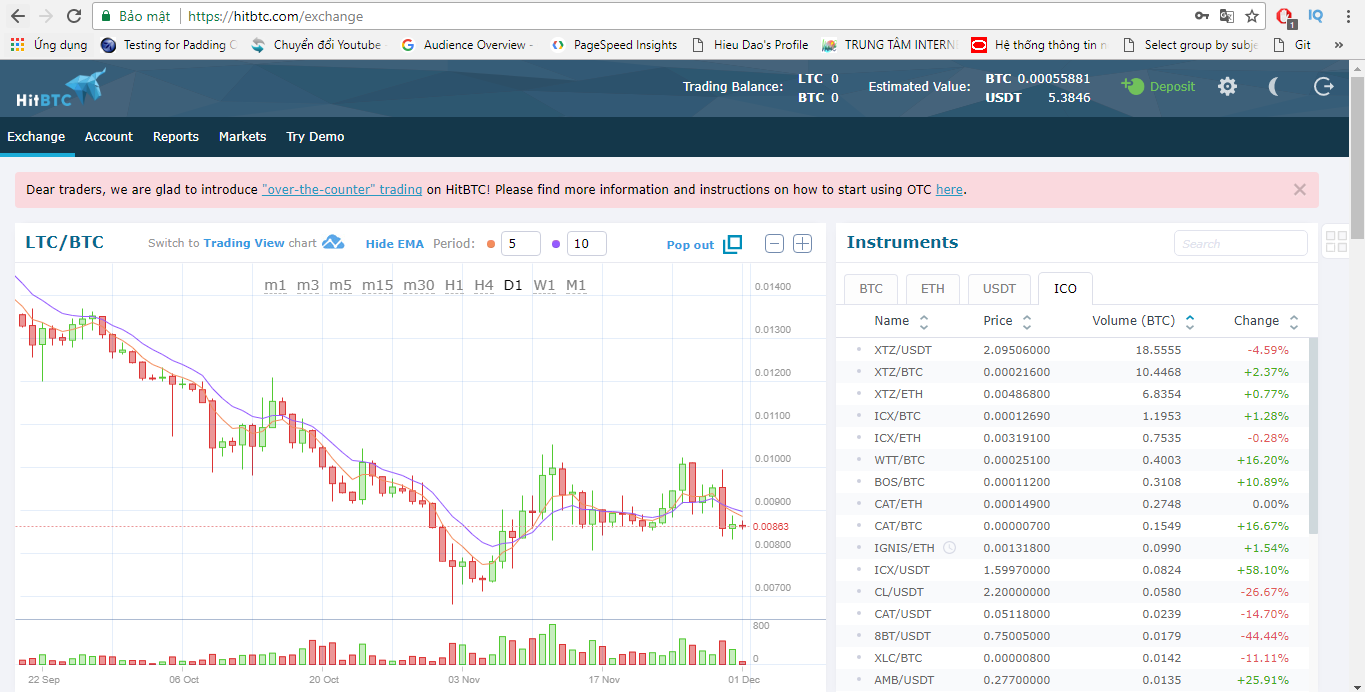Open the settings gear icon
The width and height of the screenshot is (1365, 692).
pos(1227,87)
